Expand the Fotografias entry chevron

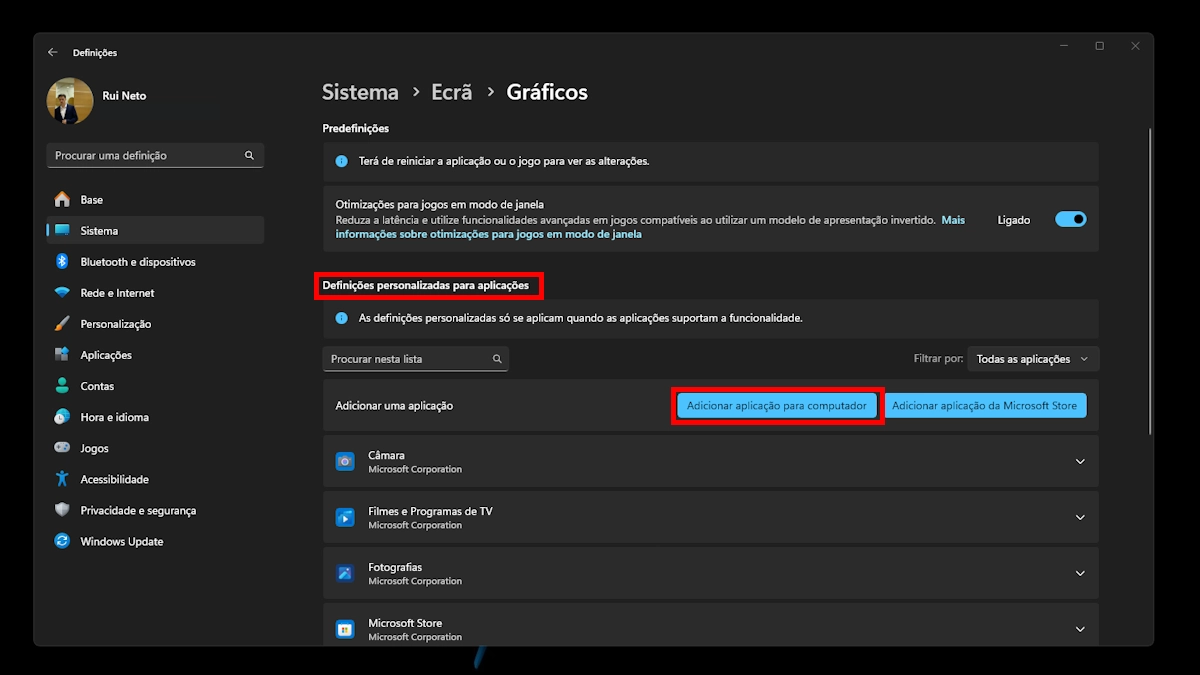coord(1079,573)
